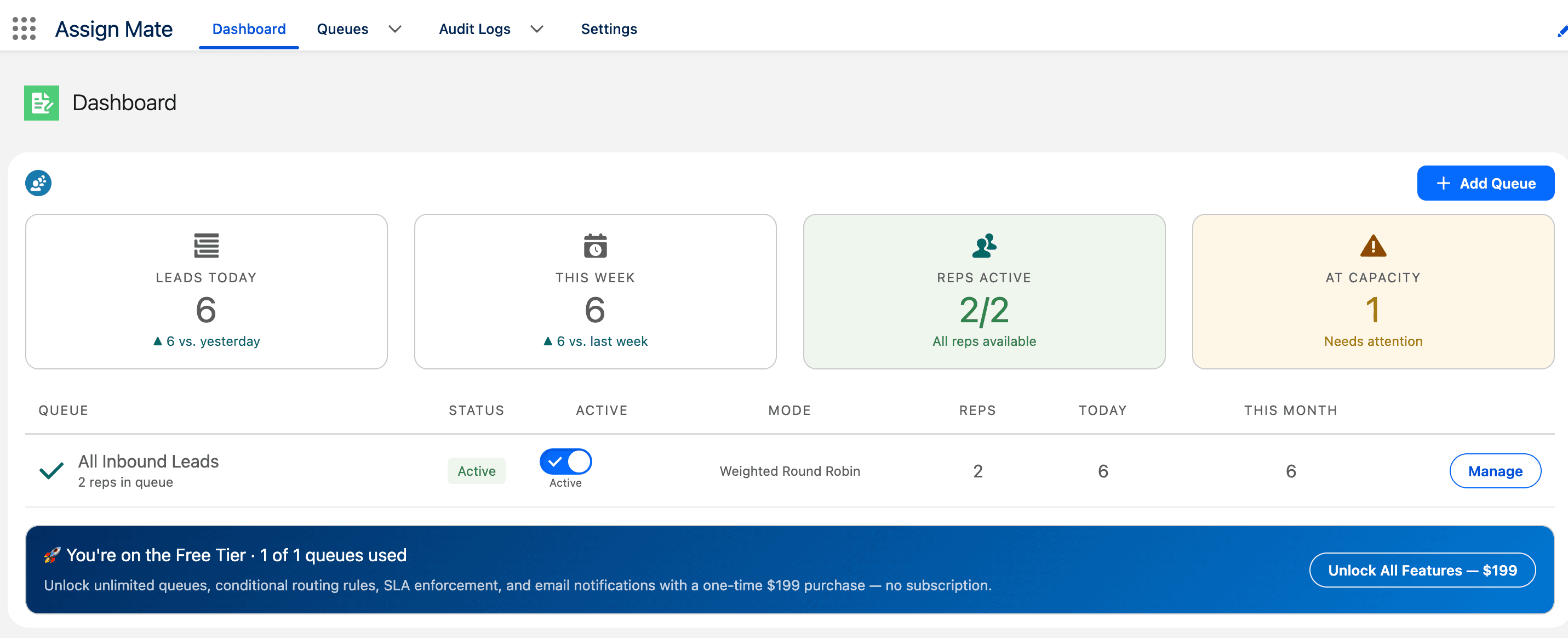This screenshot has width=1568, height=638.
Task: Click the All Inbound Leads queue name
Action: pyautogui.click(x=148, y=462)
